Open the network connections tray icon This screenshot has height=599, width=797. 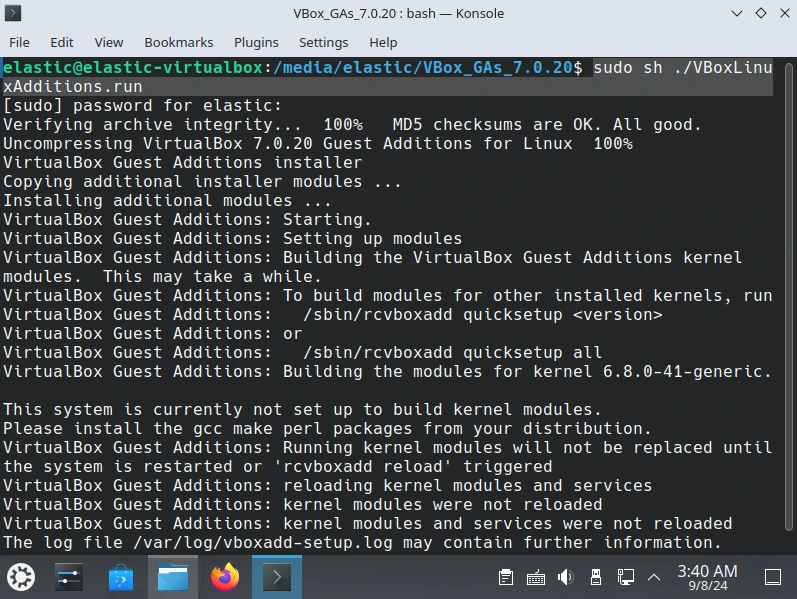coord(625,577)
